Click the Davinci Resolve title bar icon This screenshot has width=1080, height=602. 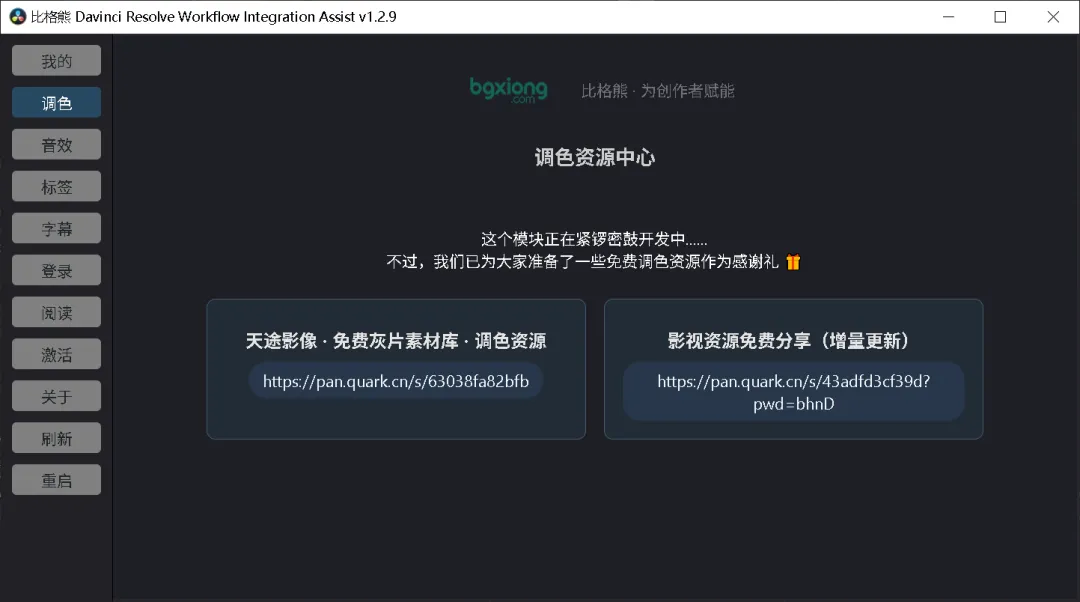pyautogui.click(x=18, y=17)
